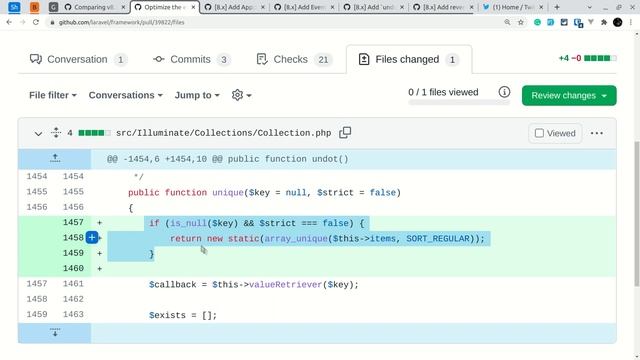
Task: Open a new browser tab
Action: (x=557, y=7)
